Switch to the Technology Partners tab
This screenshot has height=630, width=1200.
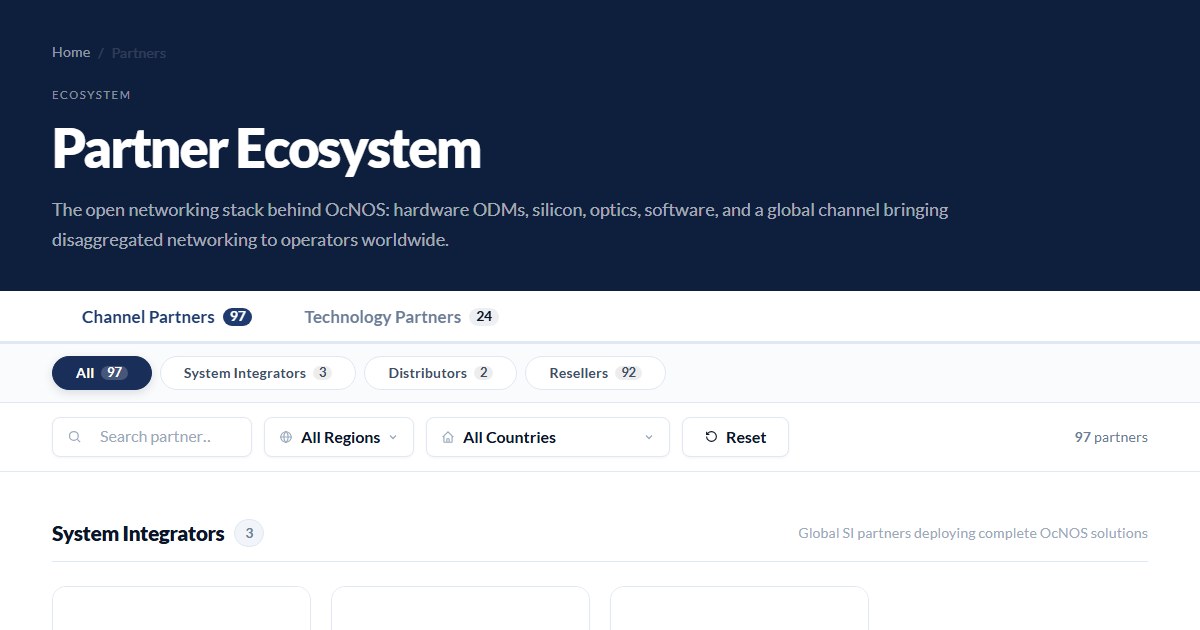tap(401, 317)
